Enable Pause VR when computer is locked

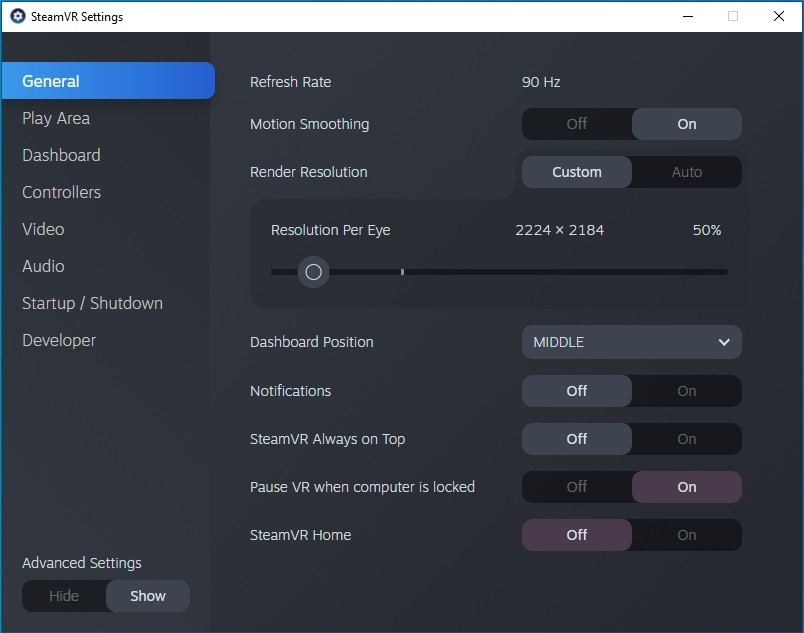687,487
